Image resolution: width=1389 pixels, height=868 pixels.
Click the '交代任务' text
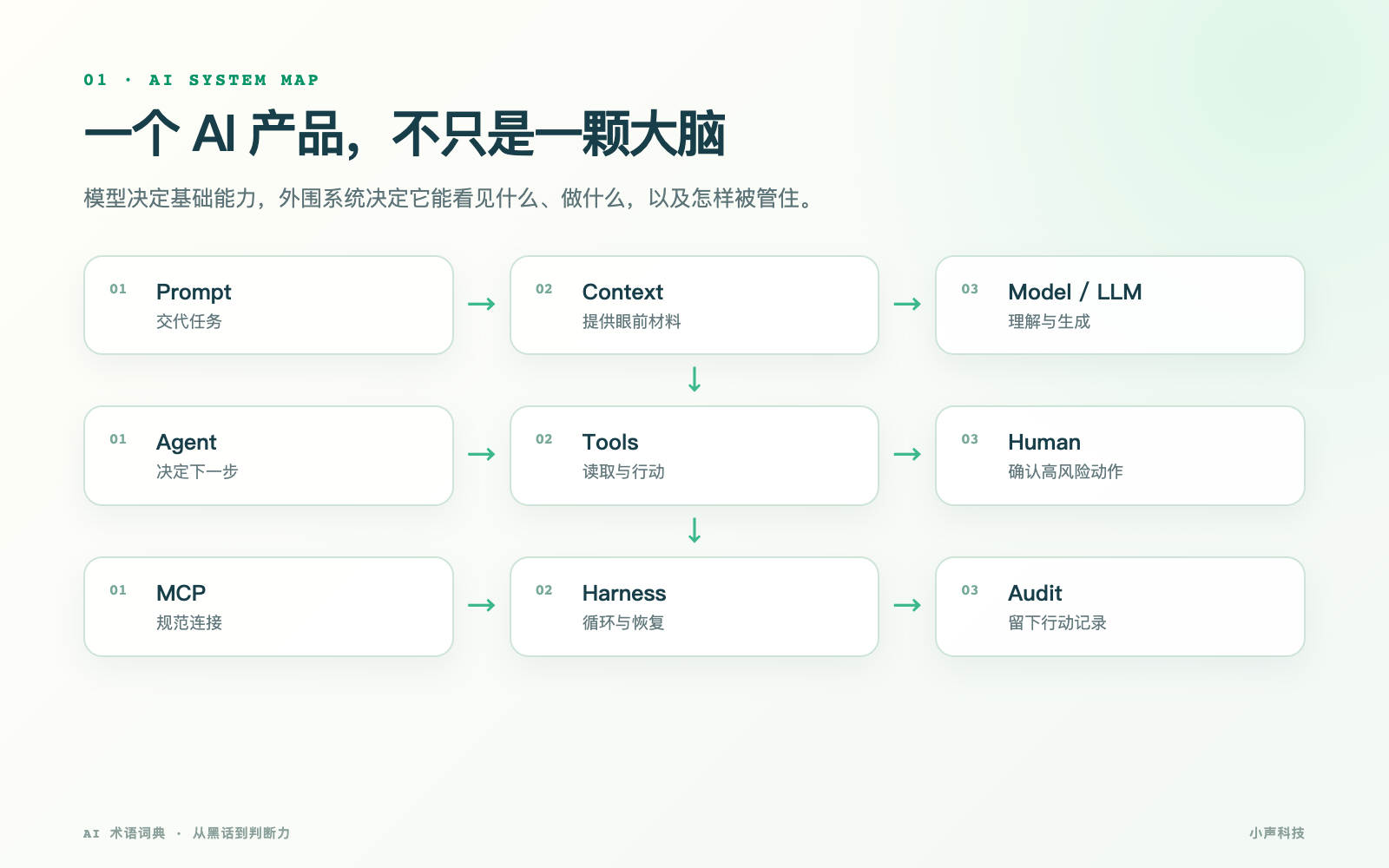click(x=189, y=321)
